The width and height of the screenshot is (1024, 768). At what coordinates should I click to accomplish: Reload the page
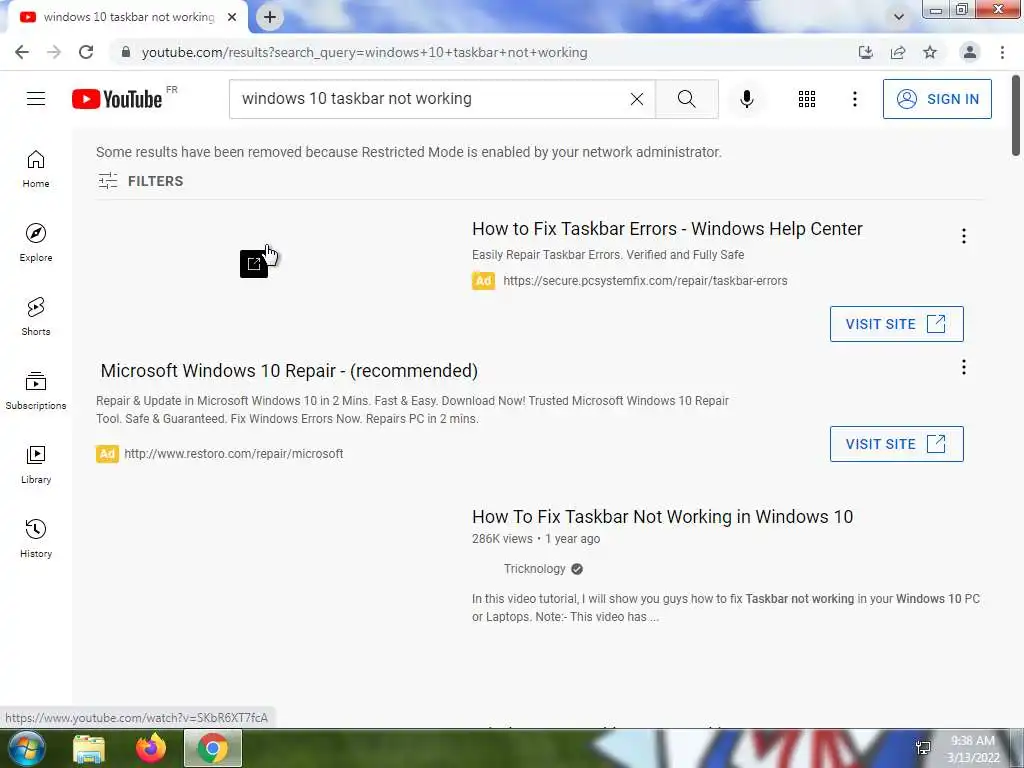coord(86,52)
